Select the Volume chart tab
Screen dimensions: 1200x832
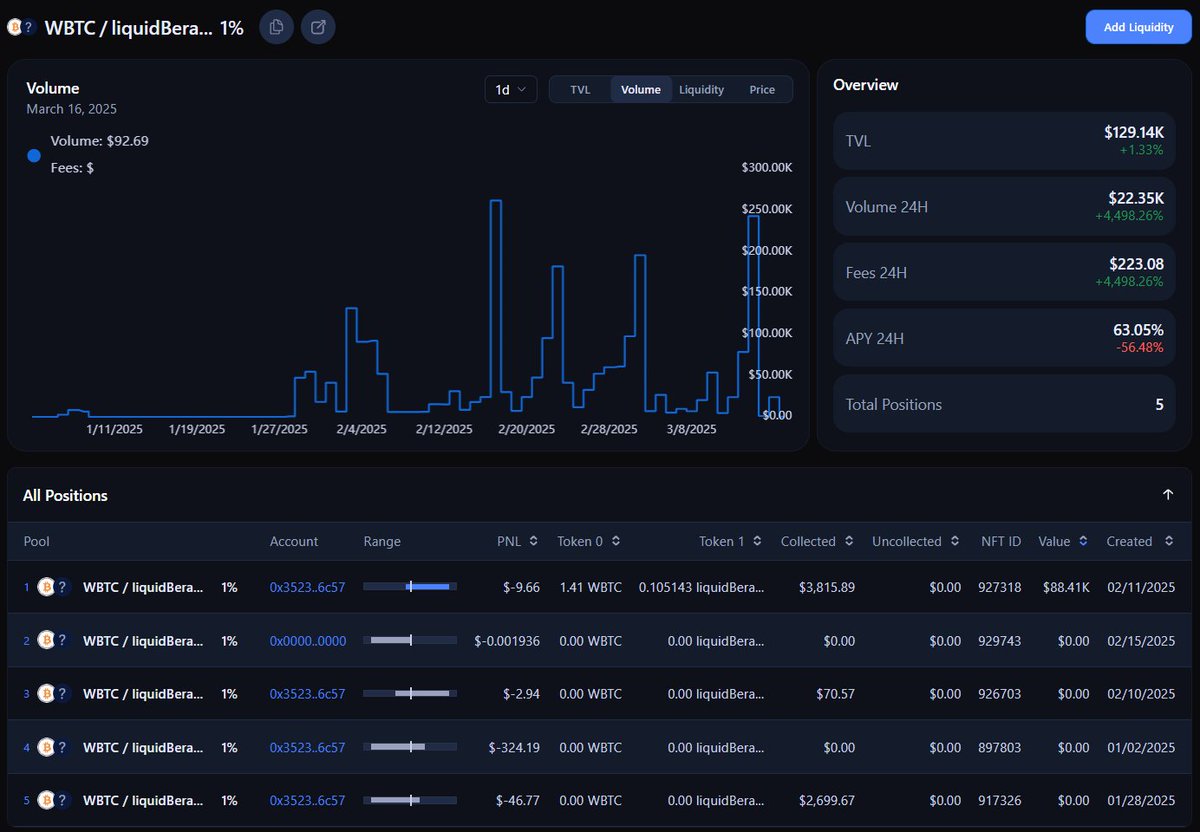click(641, 89)
